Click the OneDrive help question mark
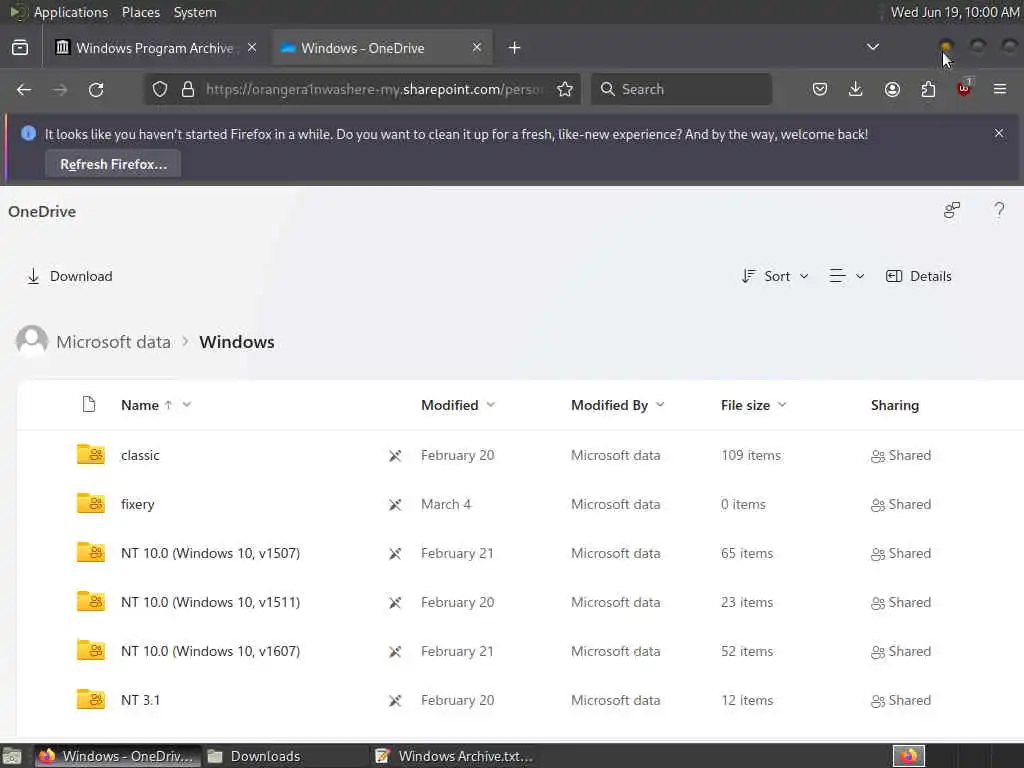This screenshot has height=768, width=1024. tap(999, 210)
